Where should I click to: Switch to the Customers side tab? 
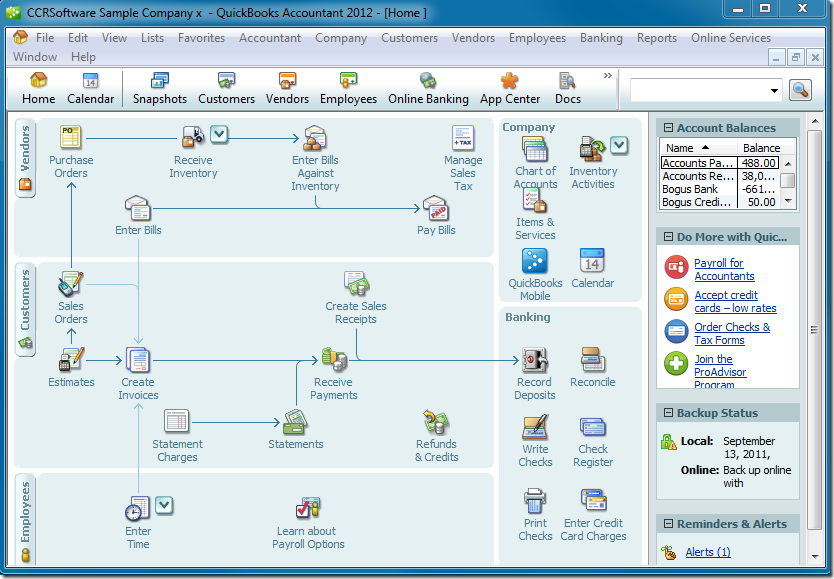point(25,309)
